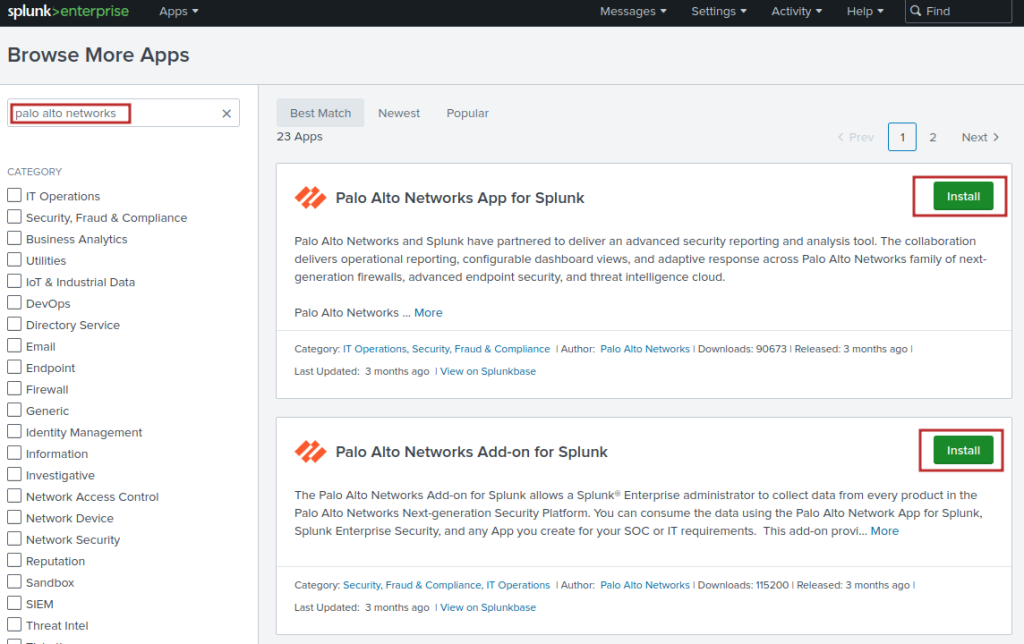The width and height of the screenshot is (1024, 644).
Task: Open View on Splunkbase for the App
Action: click(x=488, y=371)
